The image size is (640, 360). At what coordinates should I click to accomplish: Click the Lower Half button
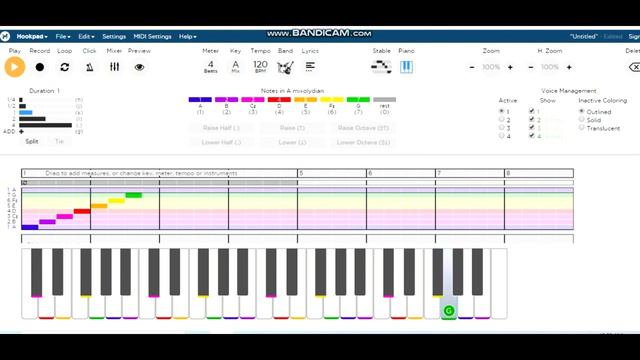point(221,142)
